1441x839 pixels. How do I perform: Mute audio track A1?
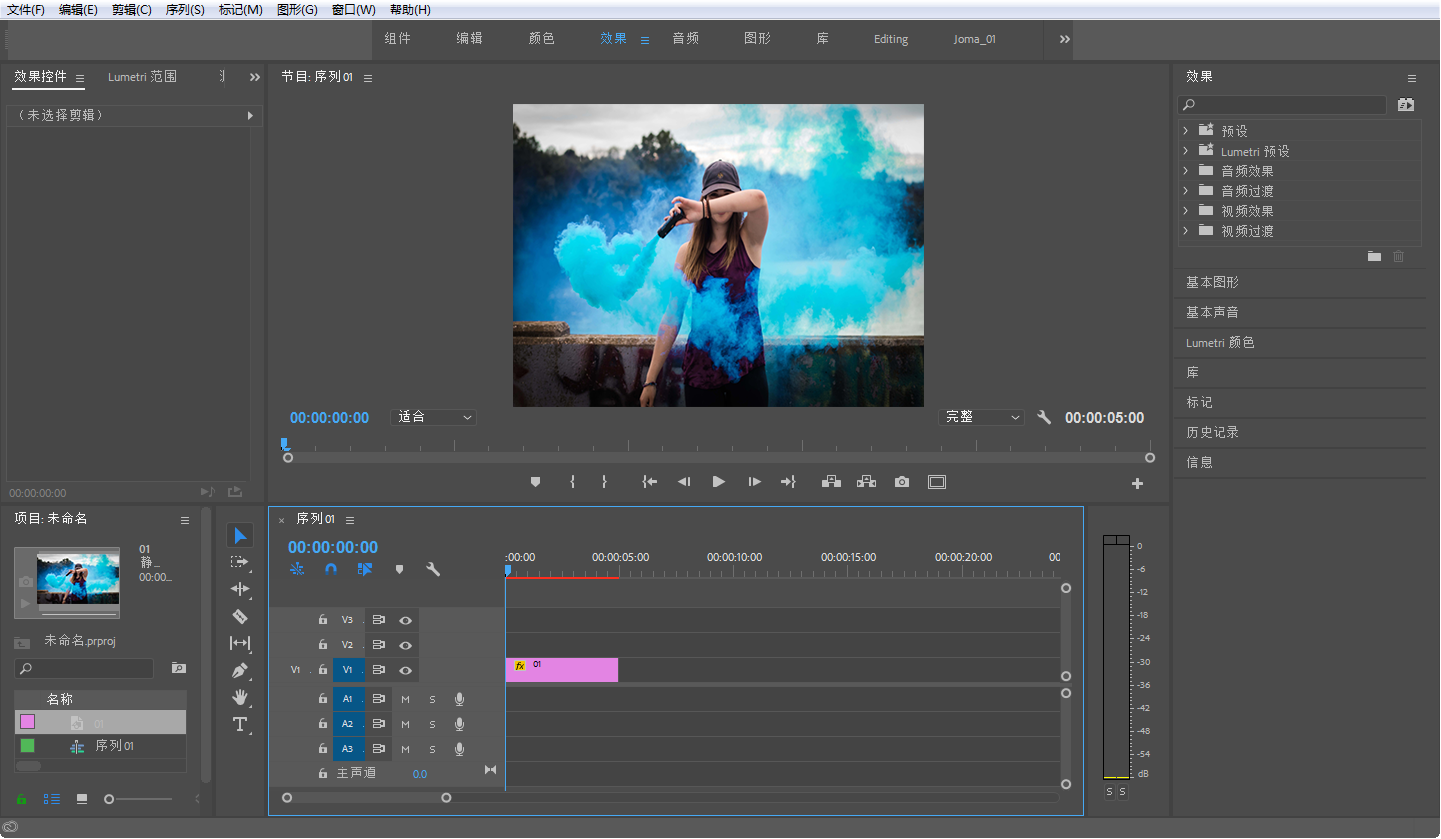tap(405, 699)
